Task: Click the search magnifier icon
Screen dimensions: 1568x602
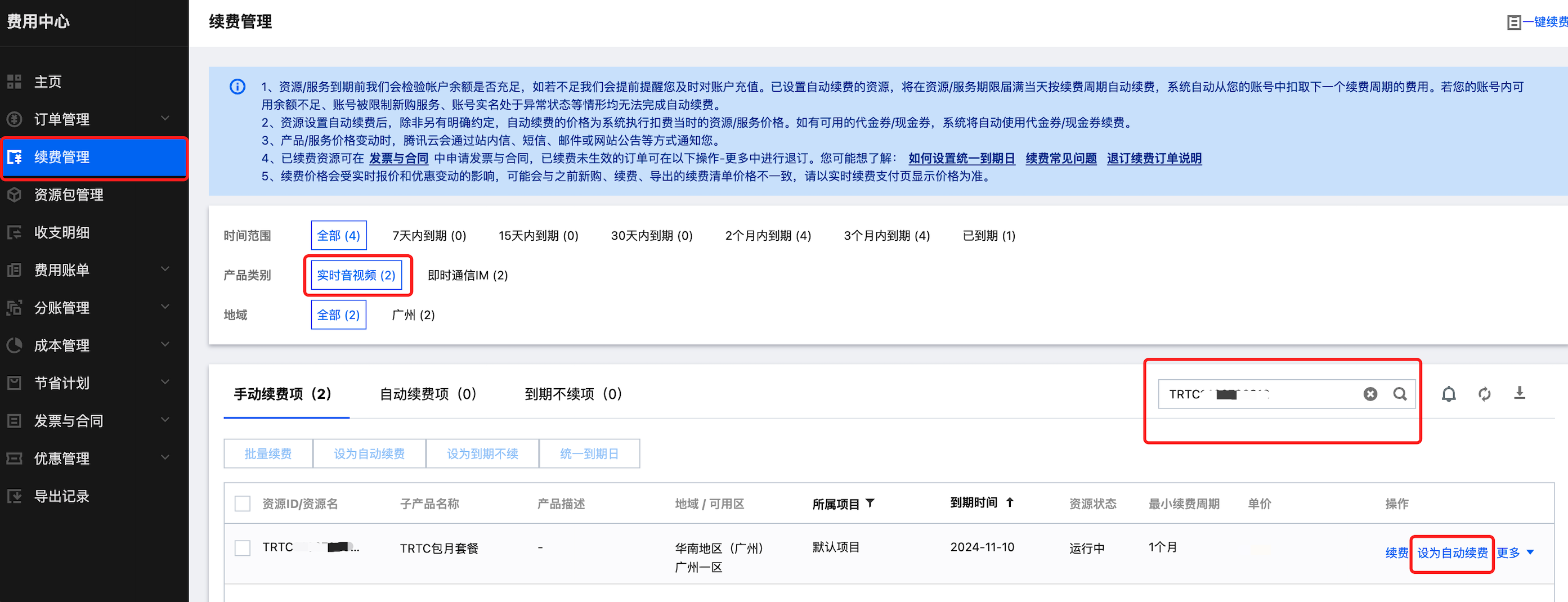Action: tap(1399, 394)
